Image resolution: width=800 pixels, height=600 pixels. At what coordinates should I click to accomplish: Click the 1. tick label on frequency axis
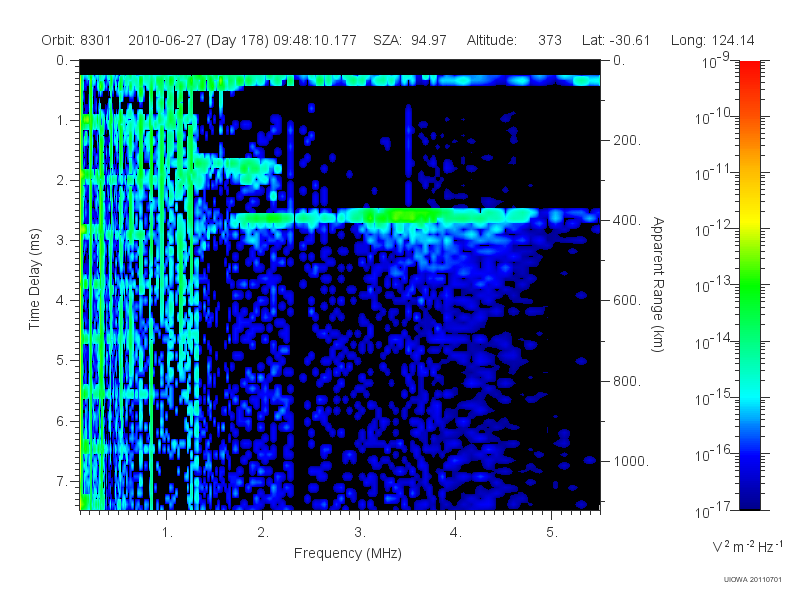pos(167,533)
